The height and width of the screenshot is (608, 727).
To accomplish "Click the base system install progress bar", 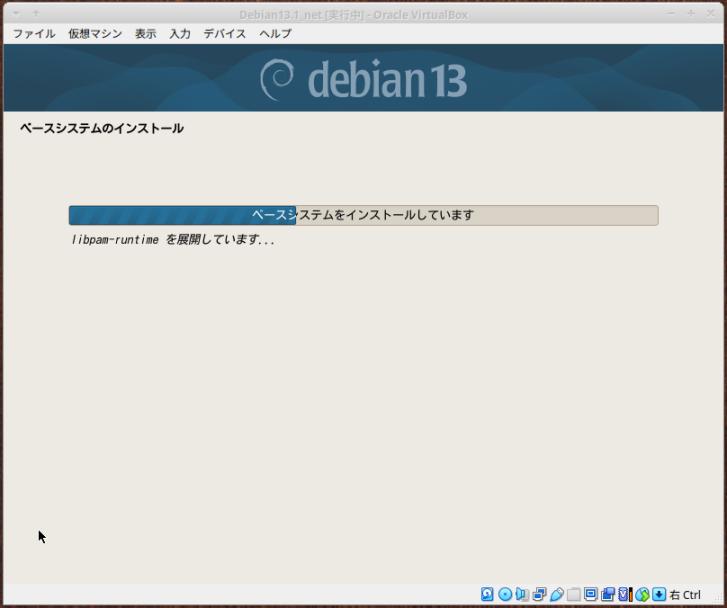I will 364,215.
